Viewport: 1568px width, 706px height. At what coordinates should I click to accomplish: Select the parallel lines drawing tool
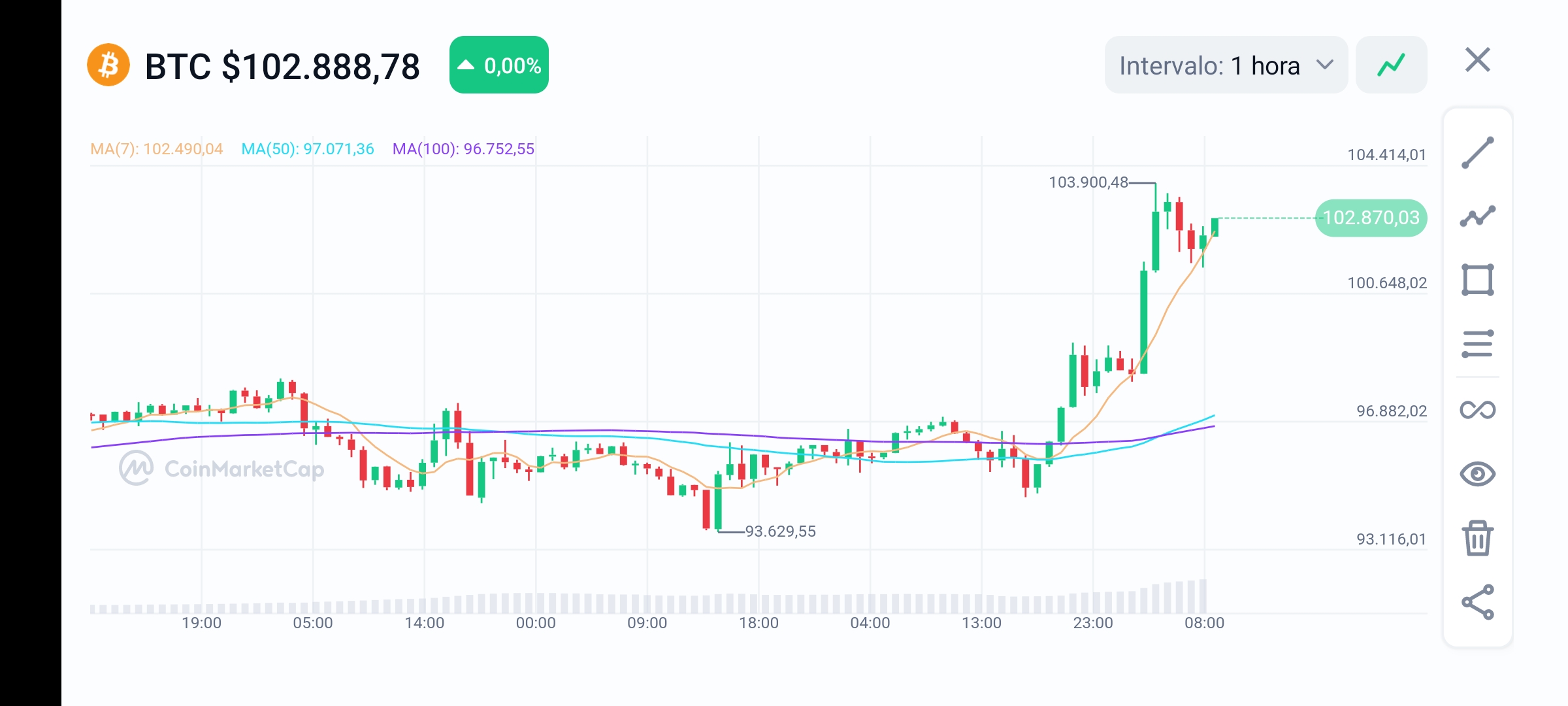click(1478, 343)
